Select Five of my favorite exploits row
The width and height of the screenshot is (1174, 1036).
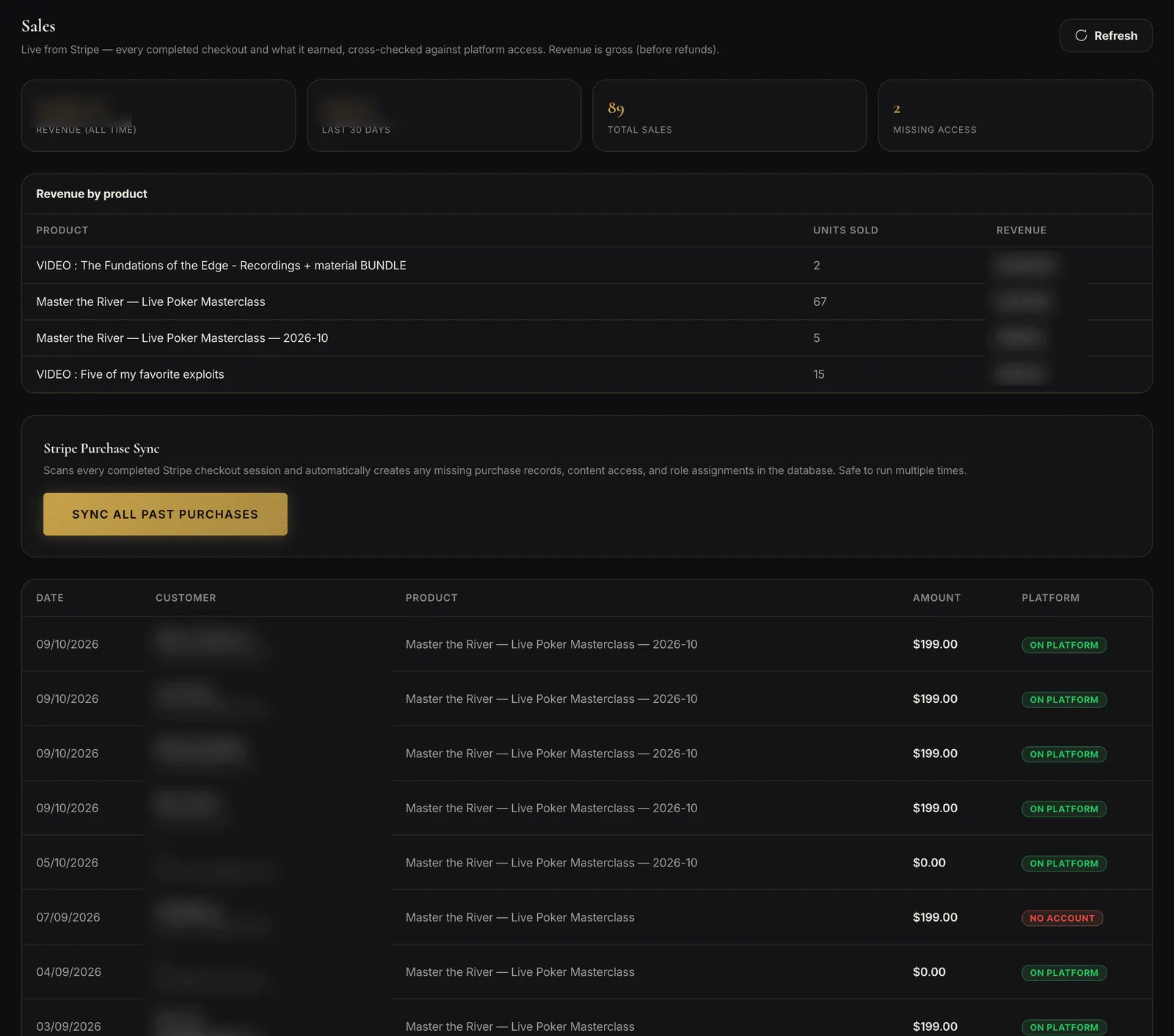point(587,374)
